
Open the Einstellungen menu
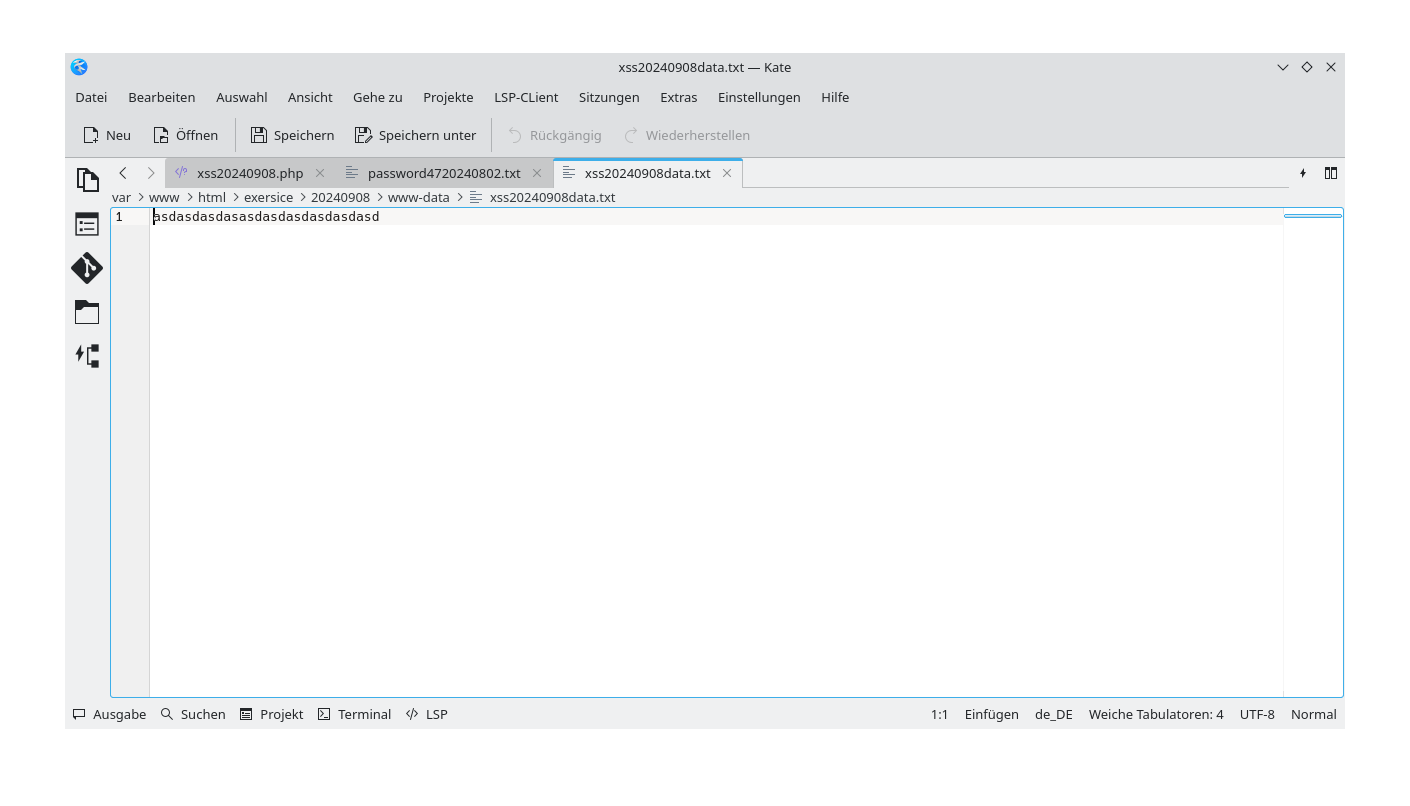tap(759, 97)
